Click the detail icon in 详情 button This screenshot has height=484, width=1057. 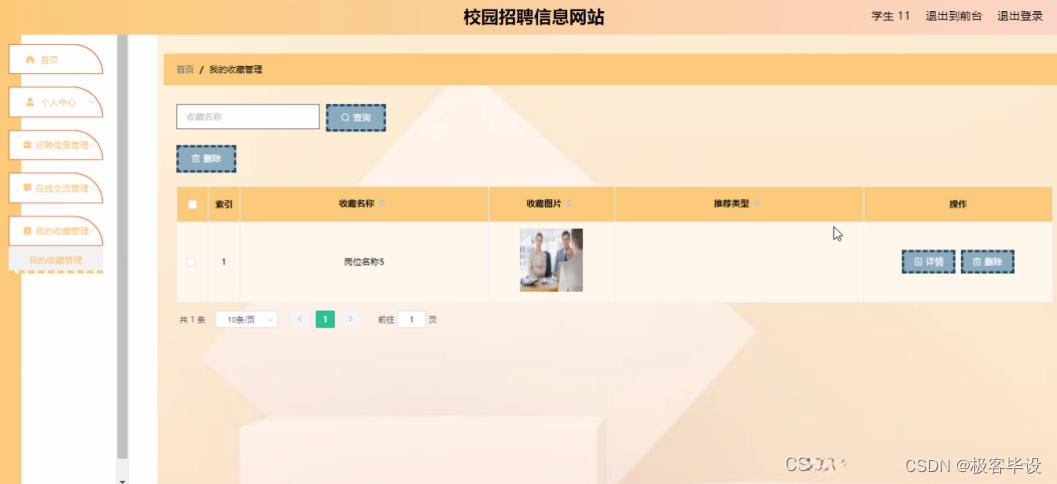(918, 262)
